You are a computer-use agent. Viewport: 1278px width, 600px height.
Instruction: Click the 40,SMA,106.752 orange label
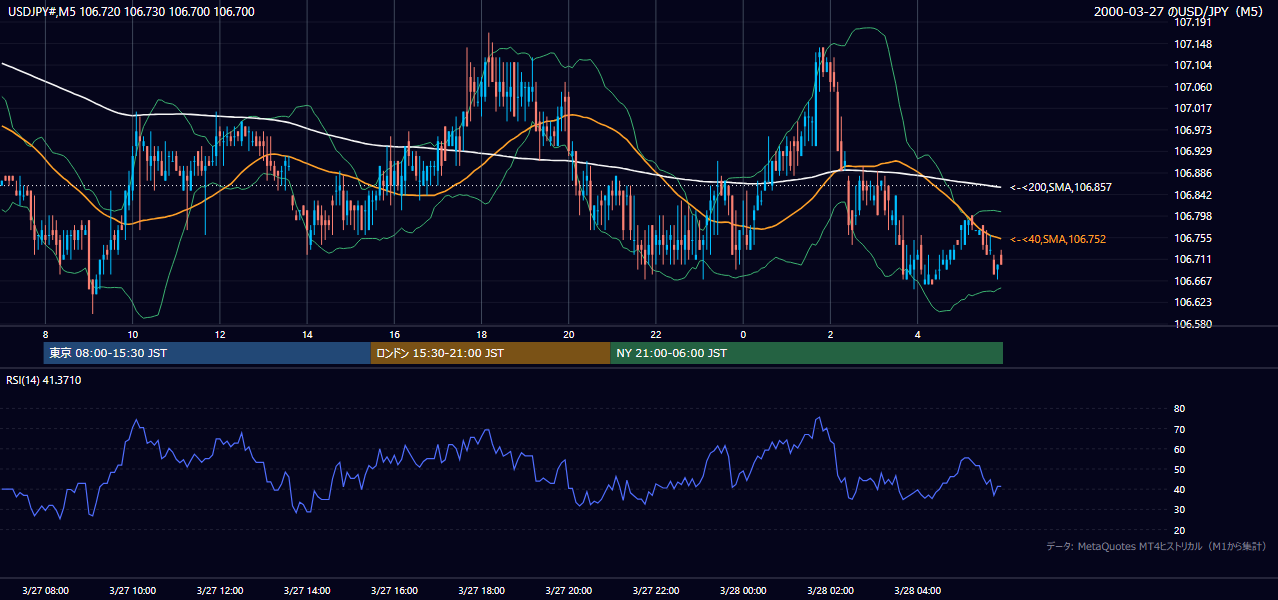pyautogui.click(x=1058, y=239)
